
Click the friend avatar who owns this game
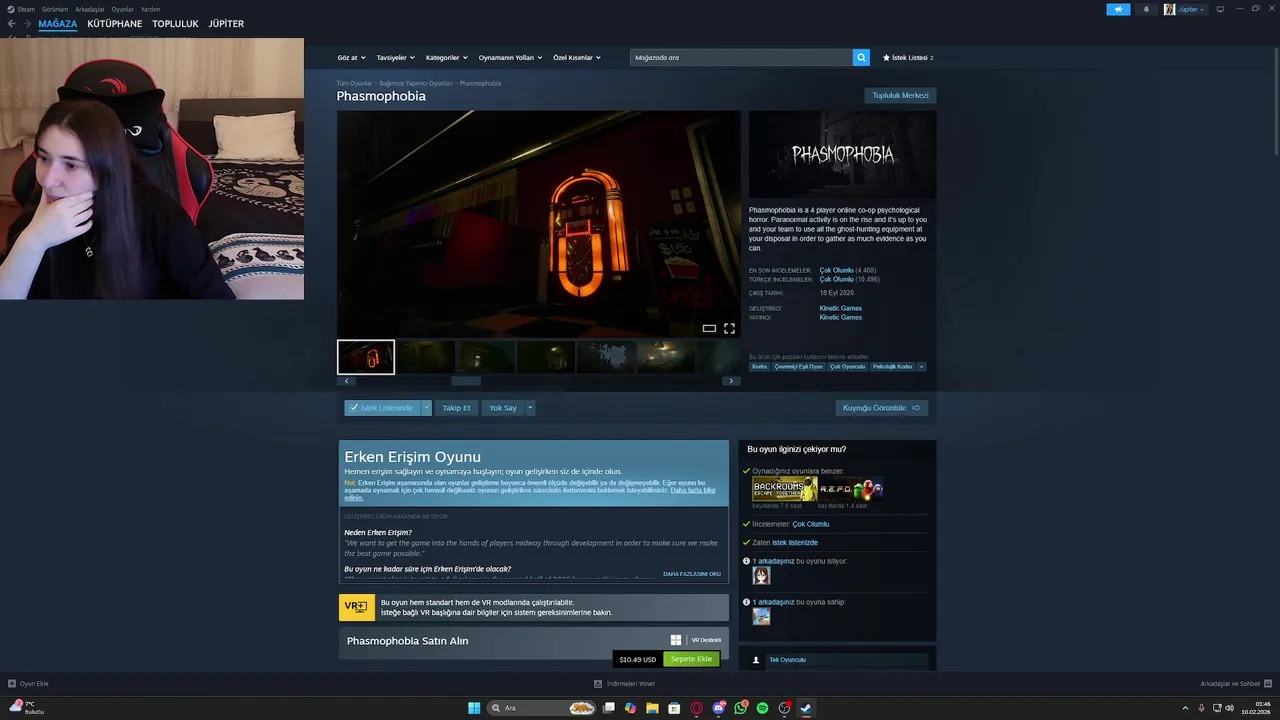761,616
